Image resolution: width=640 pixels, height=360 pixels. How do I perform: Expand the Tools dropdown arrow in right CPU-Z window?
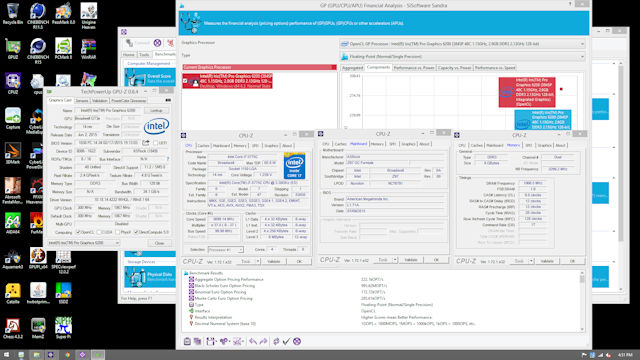[531, 261]
